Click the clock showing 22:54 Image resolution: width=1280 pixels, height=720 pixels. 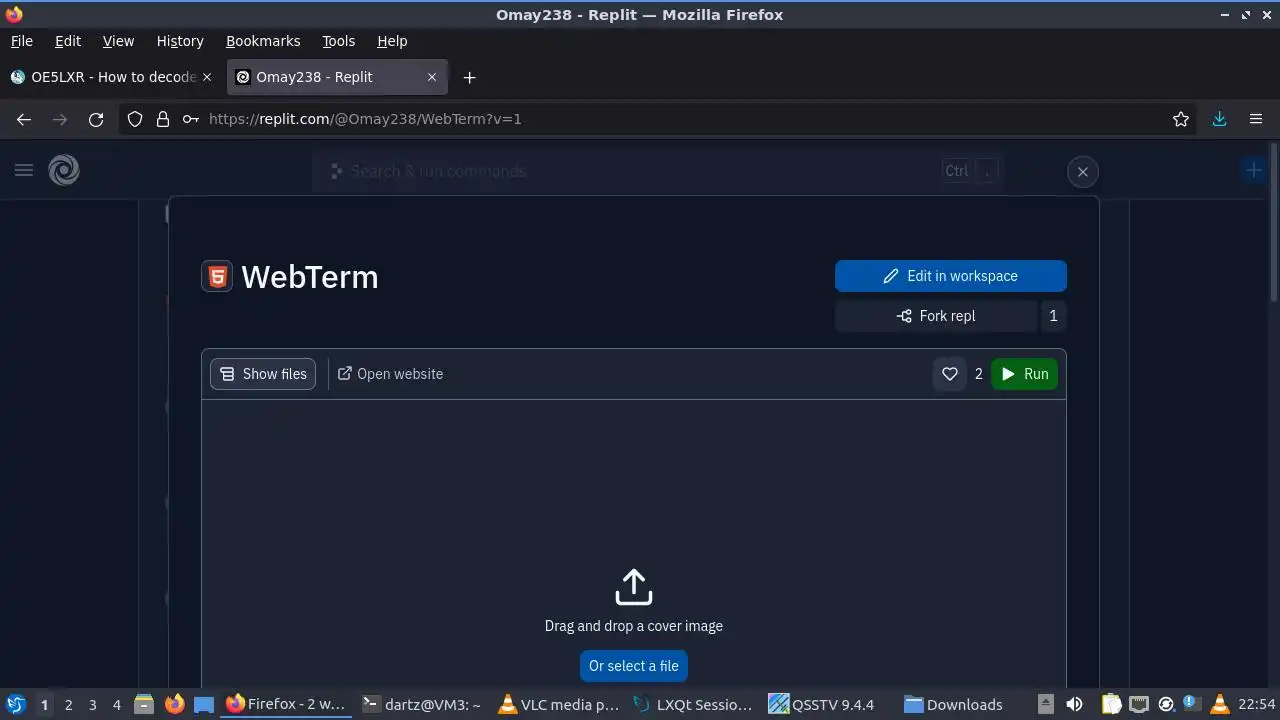point(1256,704)
